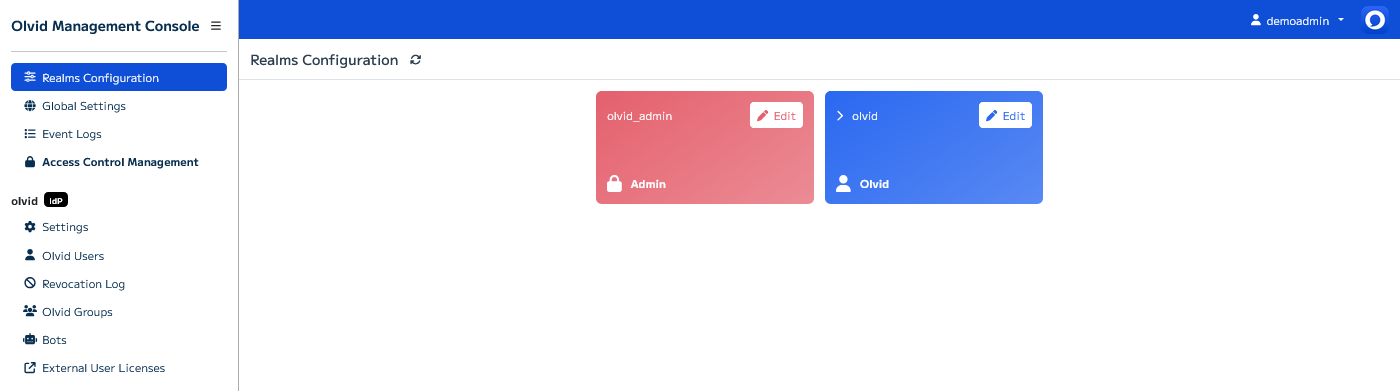Open olvid realm Settings

(x=119, y=227)
